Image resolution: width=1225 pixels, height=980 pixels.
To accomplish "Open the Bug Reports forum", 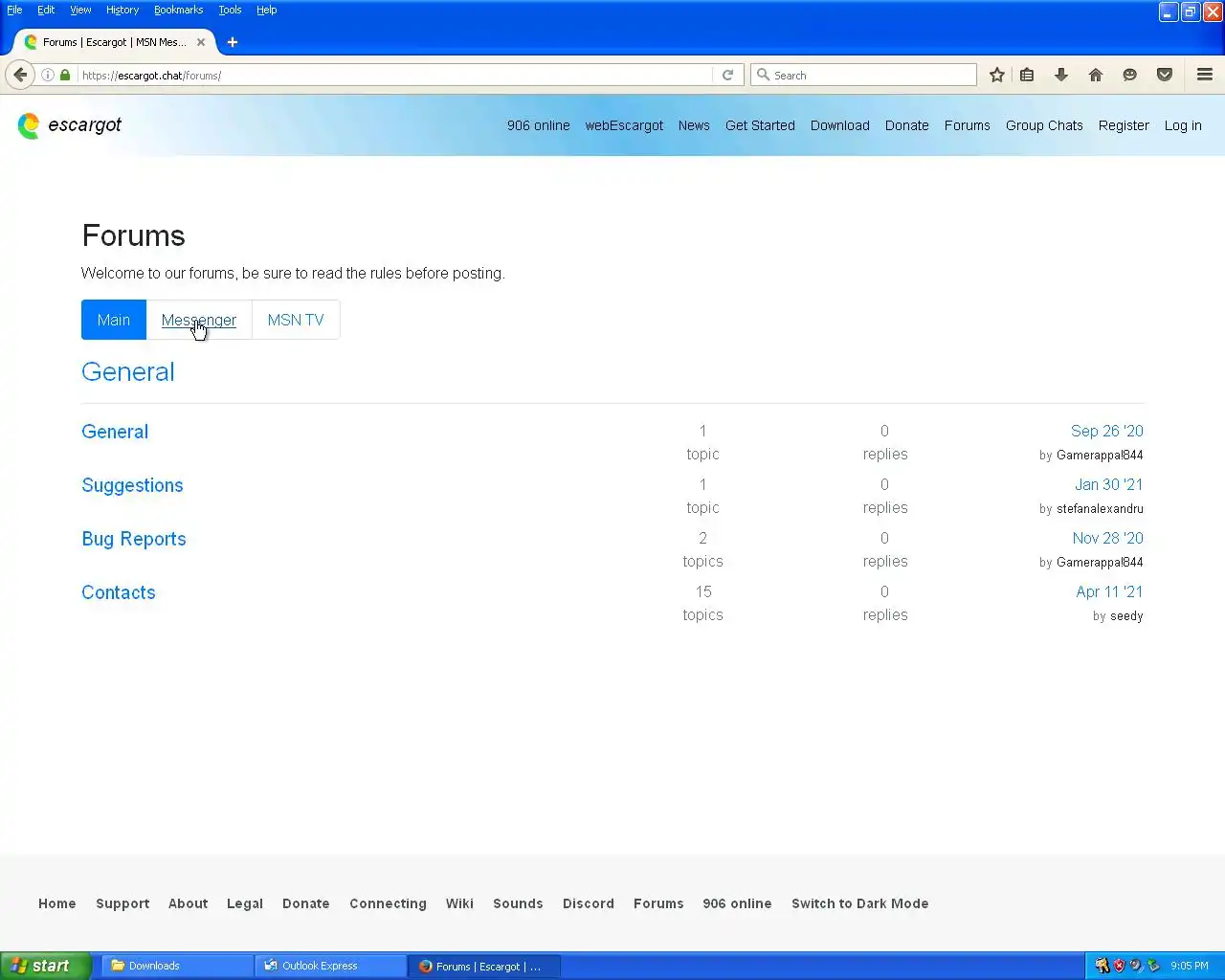I will coord(134,539).
